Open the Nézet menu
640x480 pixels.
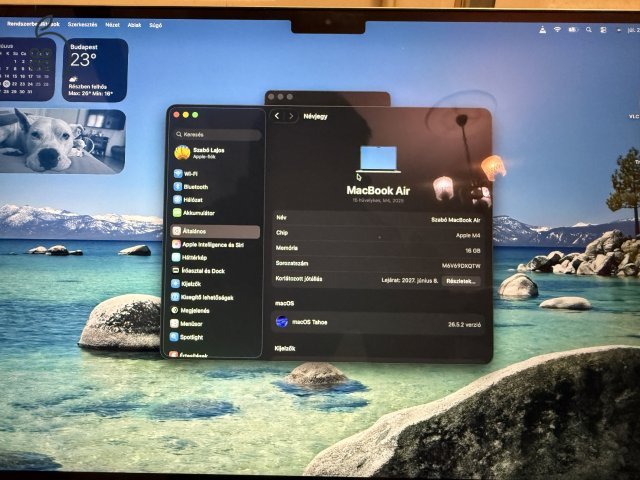click(112, 25)
